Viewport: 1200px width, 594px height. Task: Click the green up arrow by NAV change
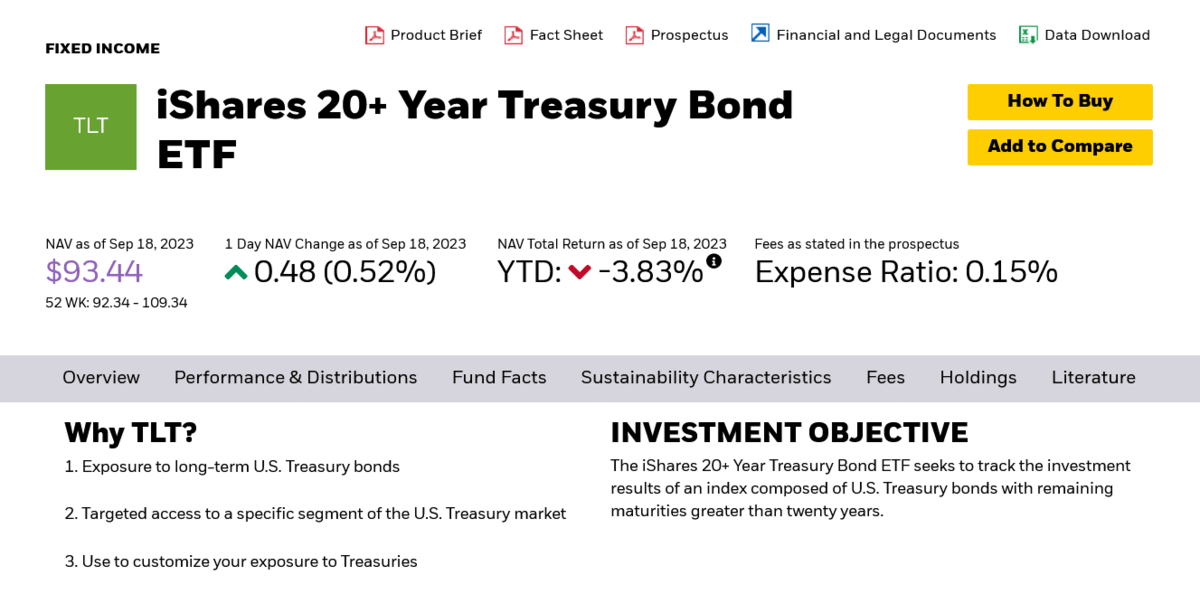click(236, 272)
